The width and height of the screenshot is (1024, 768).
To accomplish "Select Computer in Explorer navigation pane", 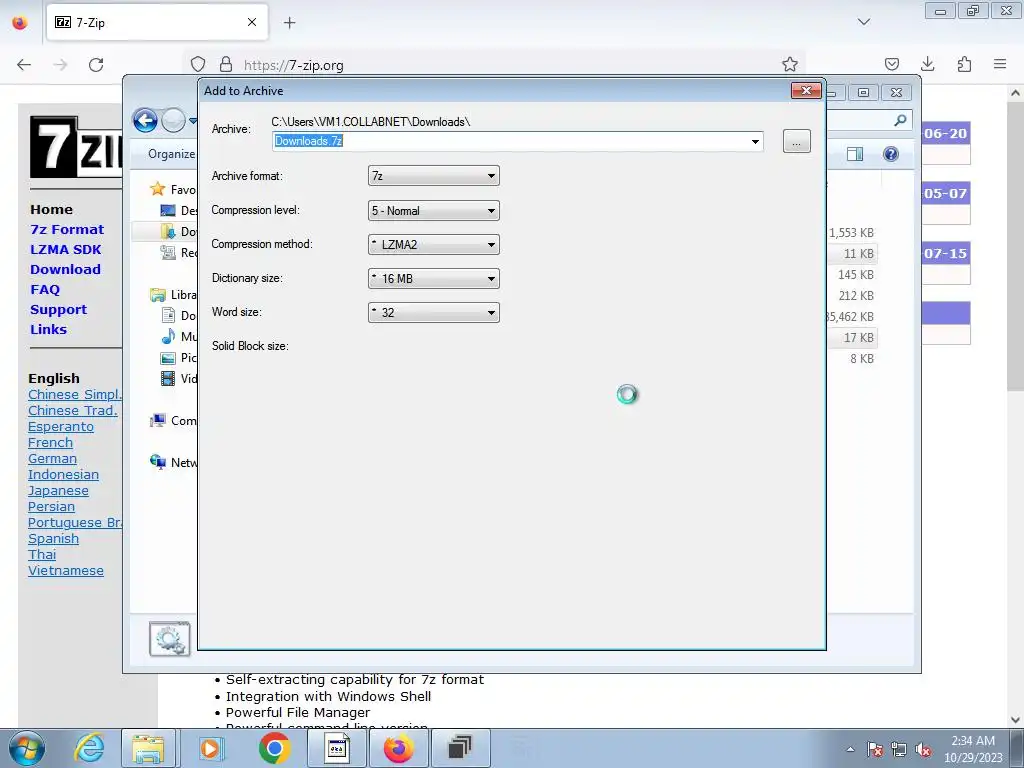I will click(174, 421).
